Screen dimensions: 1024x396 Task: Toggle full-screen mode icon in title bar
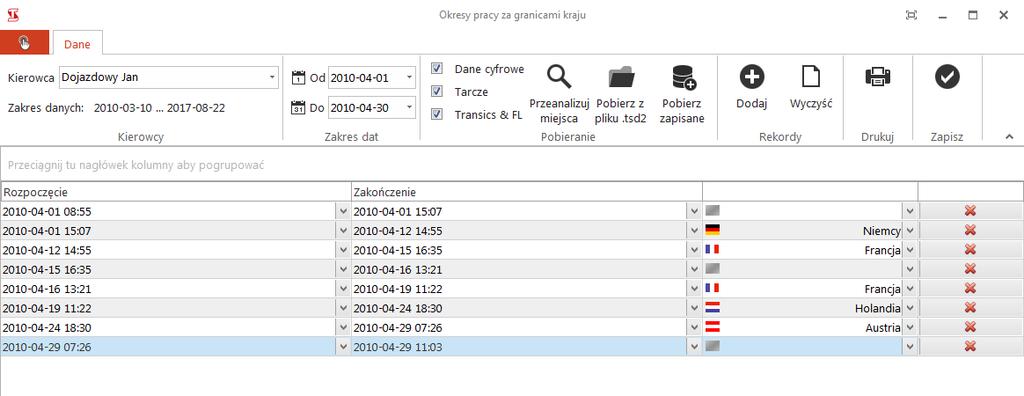point(912,15)
